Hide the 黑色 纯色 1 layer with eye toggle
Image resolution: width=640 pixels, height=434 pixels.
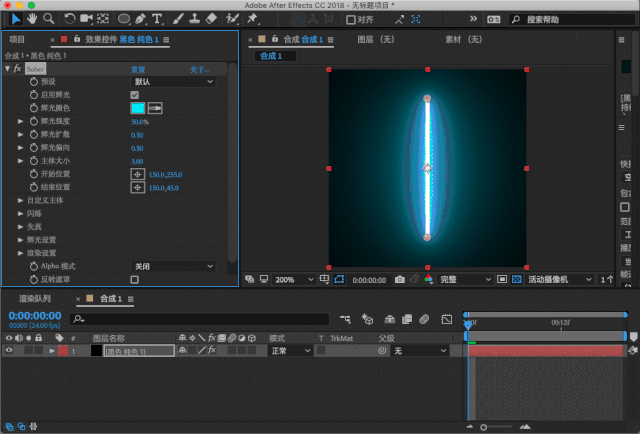pyautogui.click(x=9, y=351)
